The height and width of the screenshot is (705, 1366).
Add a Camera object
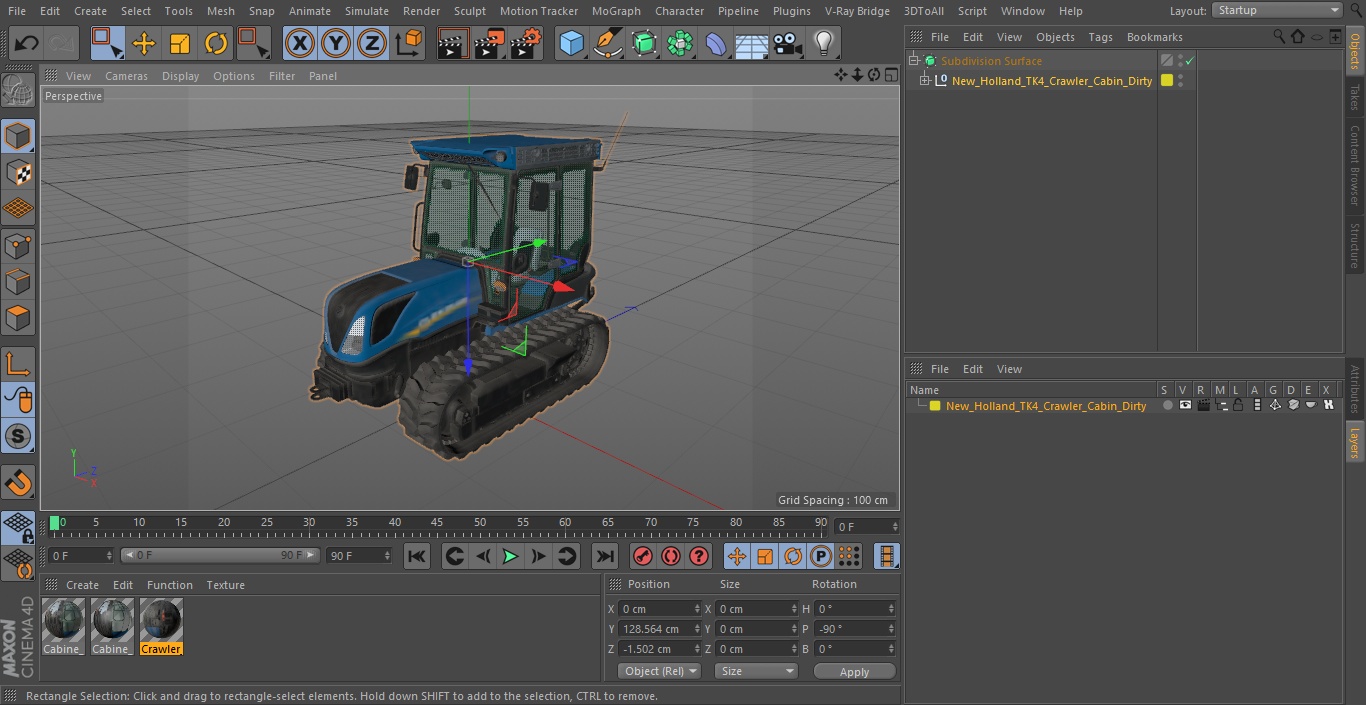tap(788, 44)
